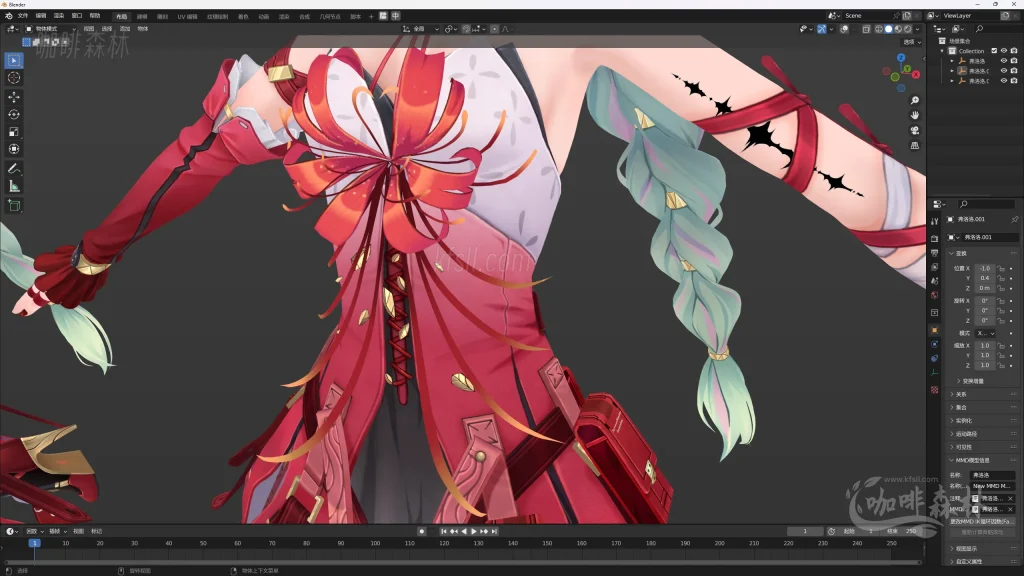Add a new workspace with plus tab

coord(371,16)
